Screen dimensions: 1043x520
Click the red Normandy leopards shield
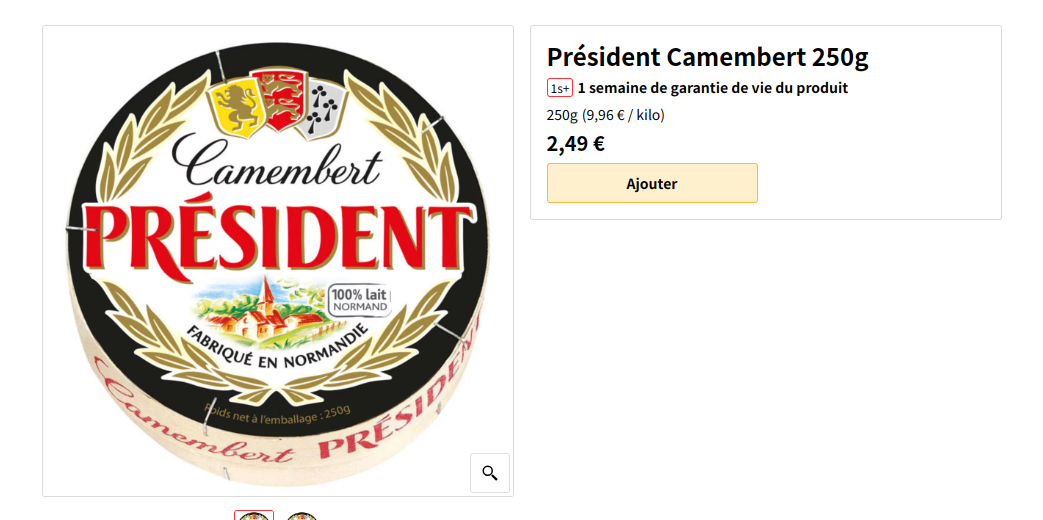pyautogui.click(x=282, y=99)
